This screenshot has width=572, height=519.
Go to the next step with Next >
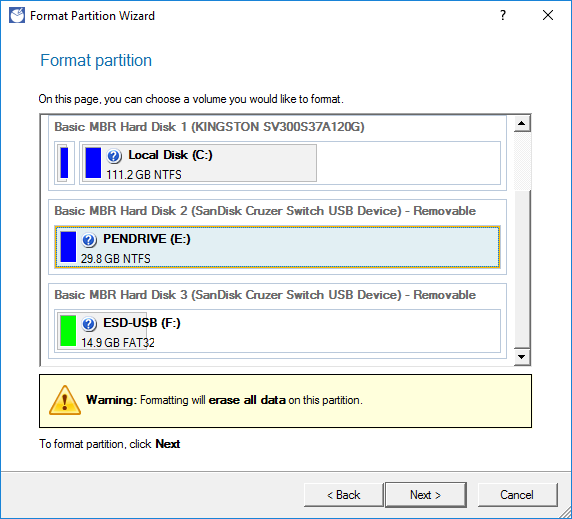tap(426, 495)
